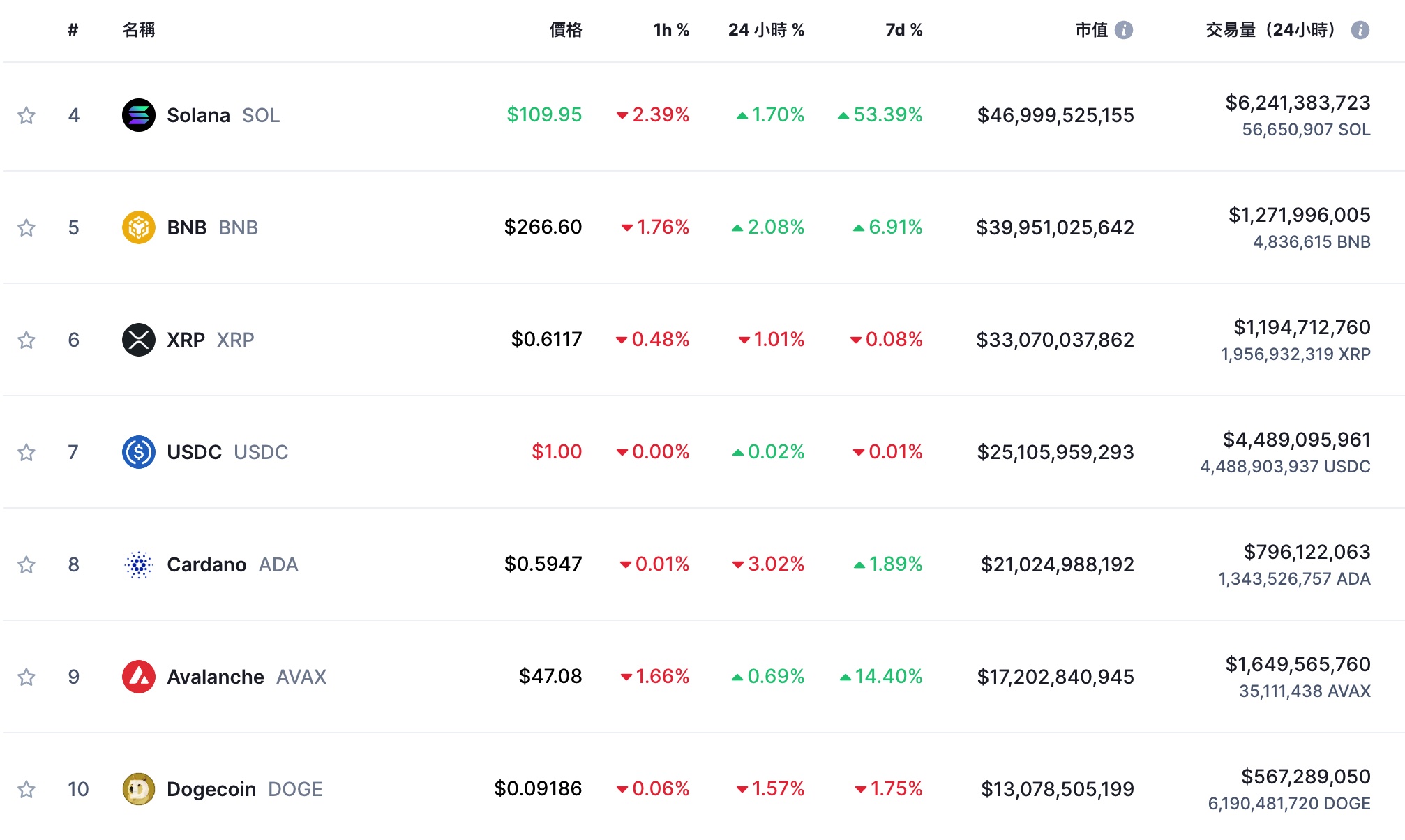1405x840 pixels.
Task: Click Solana's market cap $46,999,525,155
Action: pyautogui.click(x=1055, y=115)
